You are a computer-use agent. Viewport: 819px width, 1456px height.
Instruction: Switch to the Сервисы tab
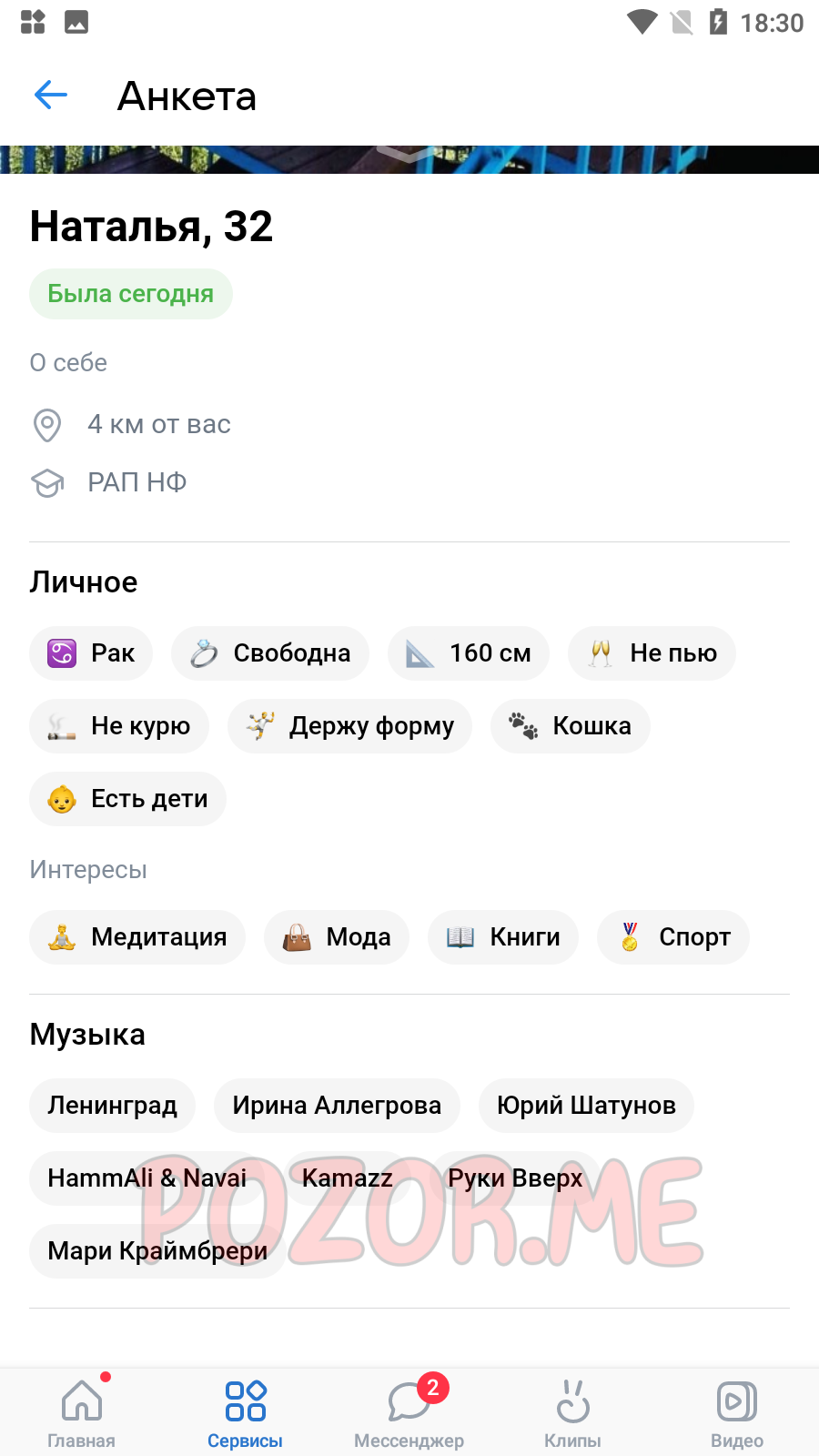[x=246, y=1412]
